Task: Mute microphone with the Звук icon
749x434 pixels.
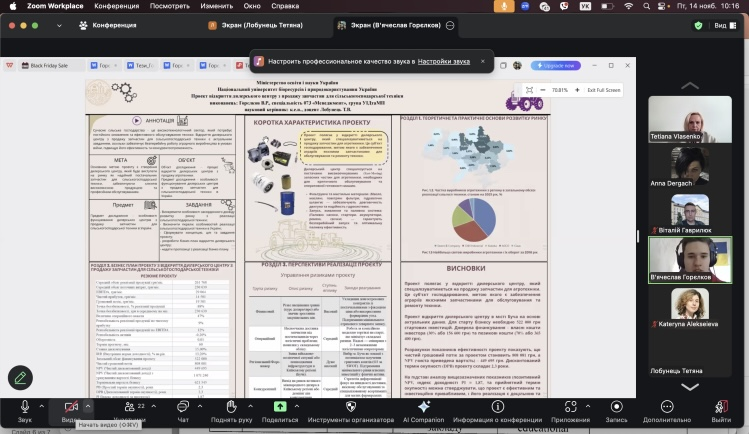Action: (25, 407)
